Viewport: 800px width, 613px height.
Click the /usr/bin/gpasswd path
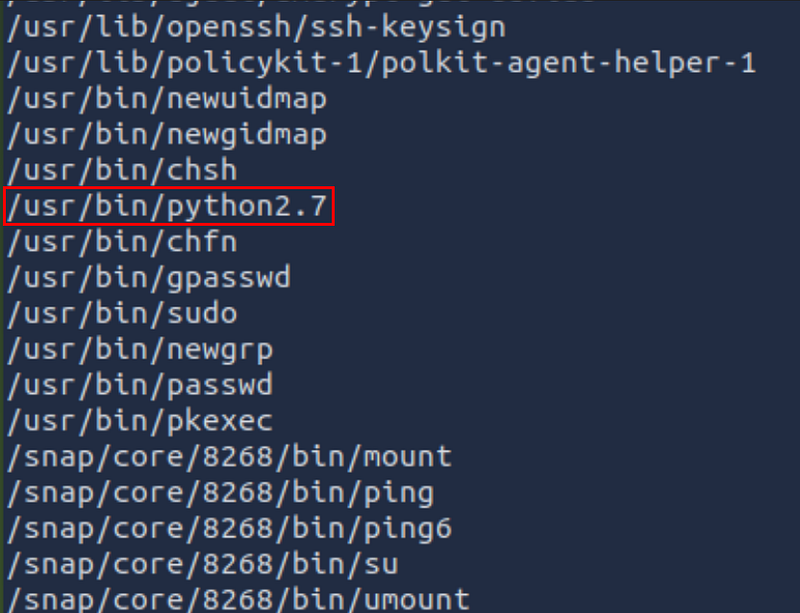148,277
